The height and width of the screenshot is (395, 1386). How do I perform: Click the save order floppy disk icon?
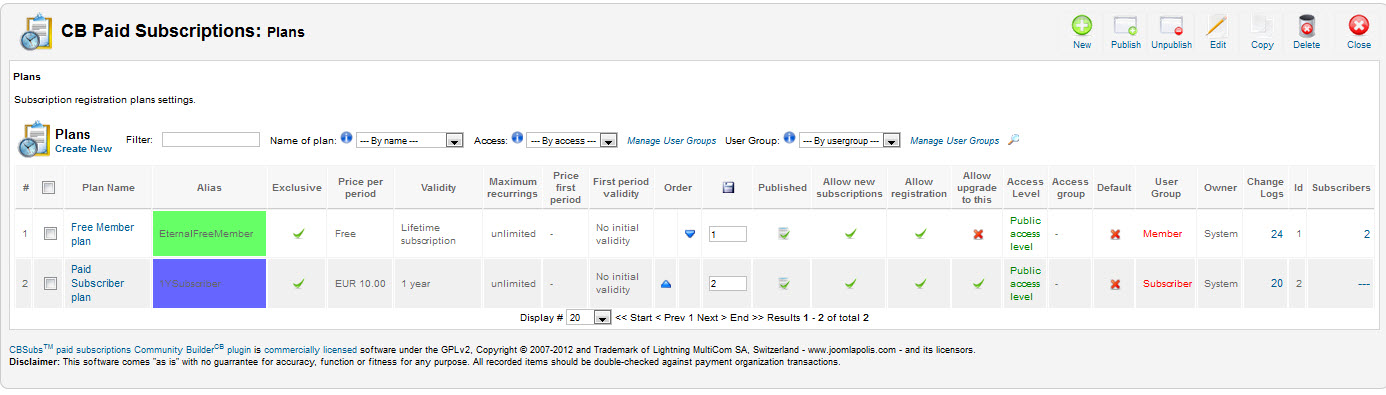pos(728,187)
